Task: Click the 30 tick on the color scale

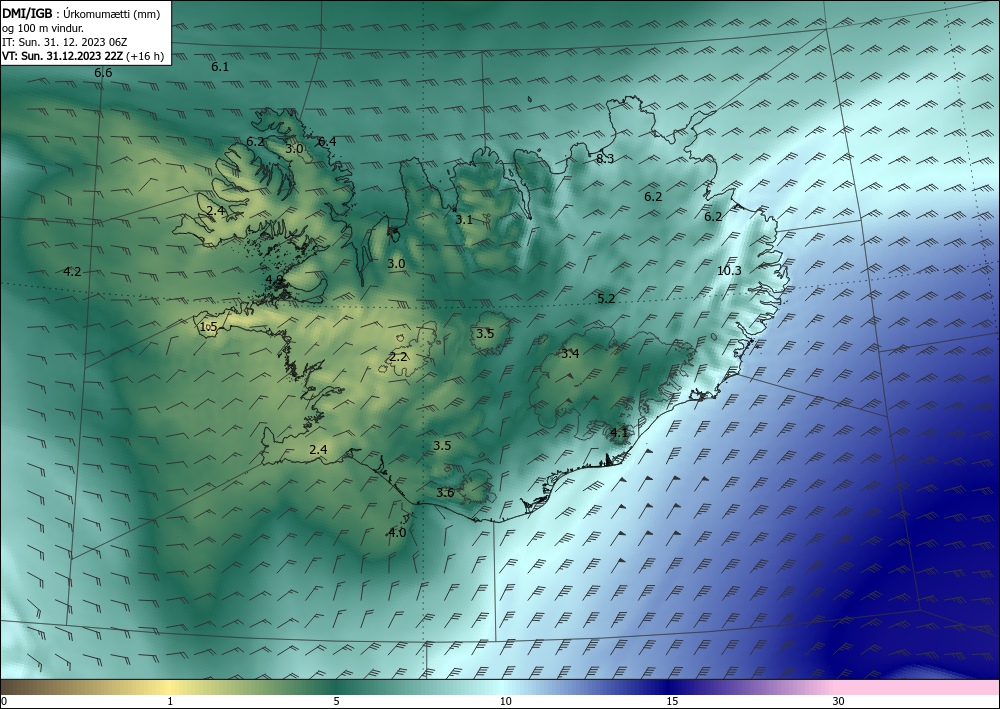Action: tap(839, 701)
